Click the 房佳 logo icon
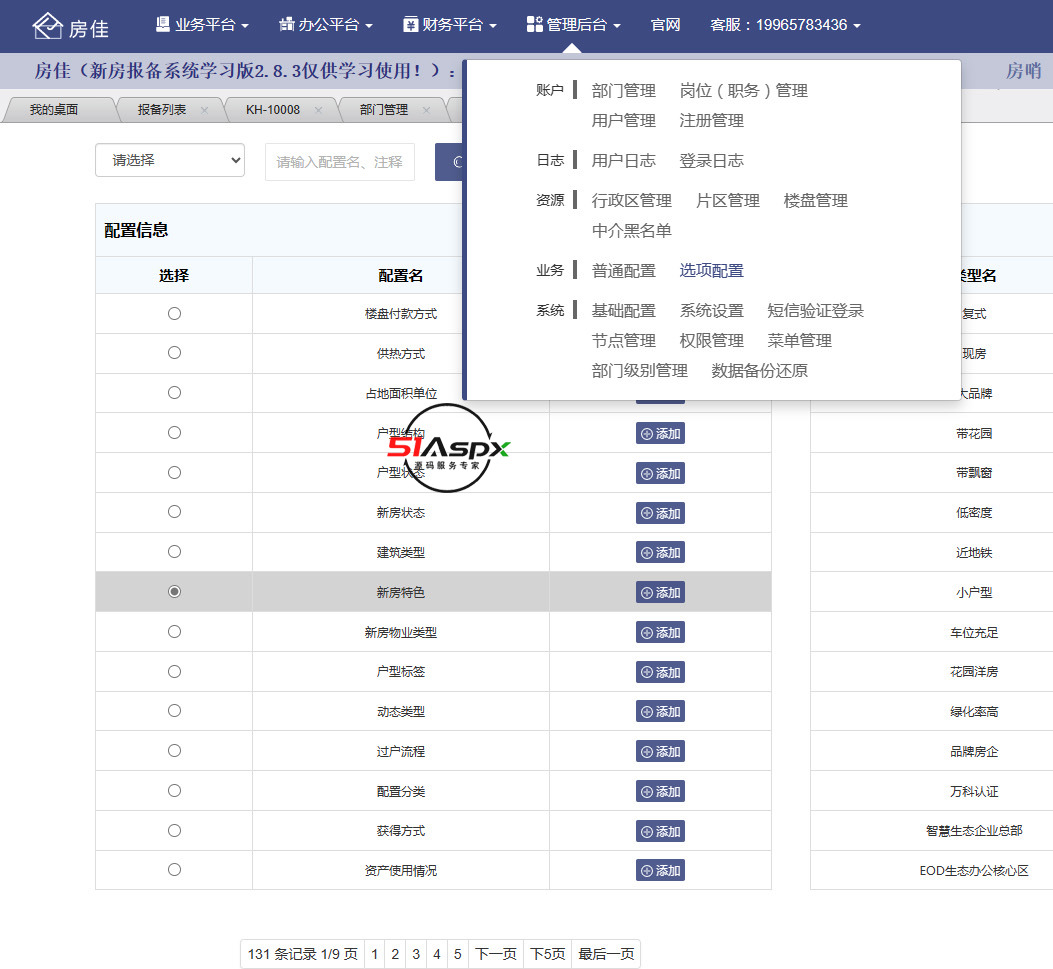Viewport: 1053px width, 969px height. coord(47,26)
